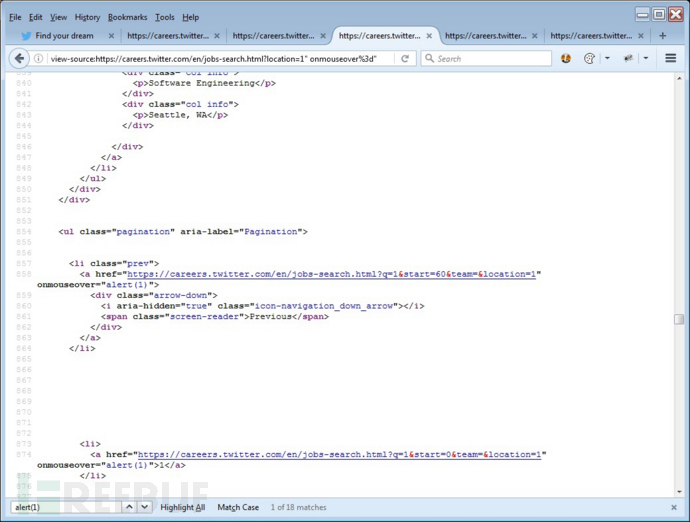Open dropdown arrow beside grey splat extension
The image size is (690, 522).
[646, 58]
